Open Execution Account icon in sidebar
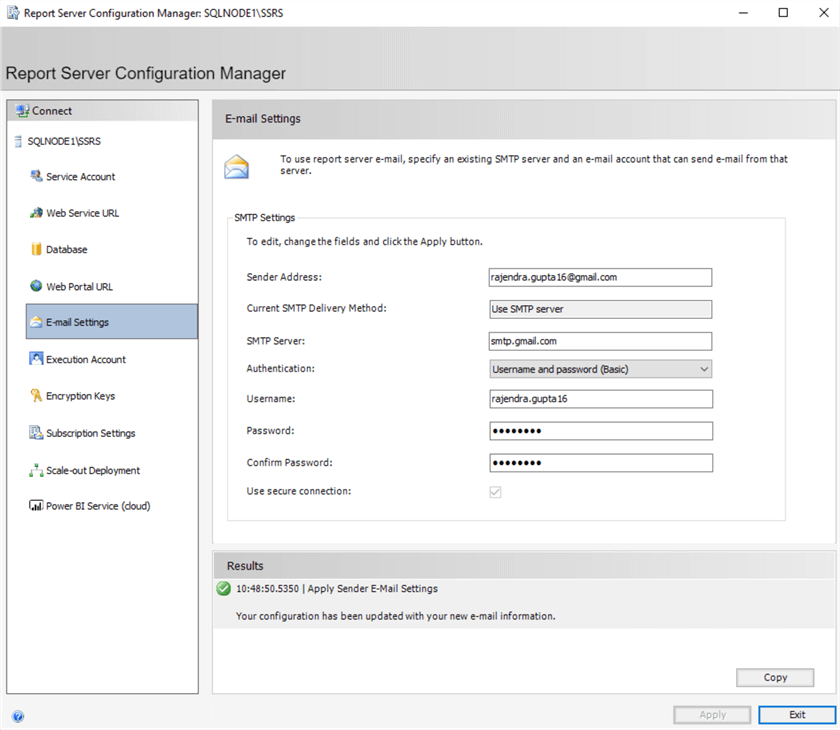The image size is (840, 730). [x=37, y=360]
